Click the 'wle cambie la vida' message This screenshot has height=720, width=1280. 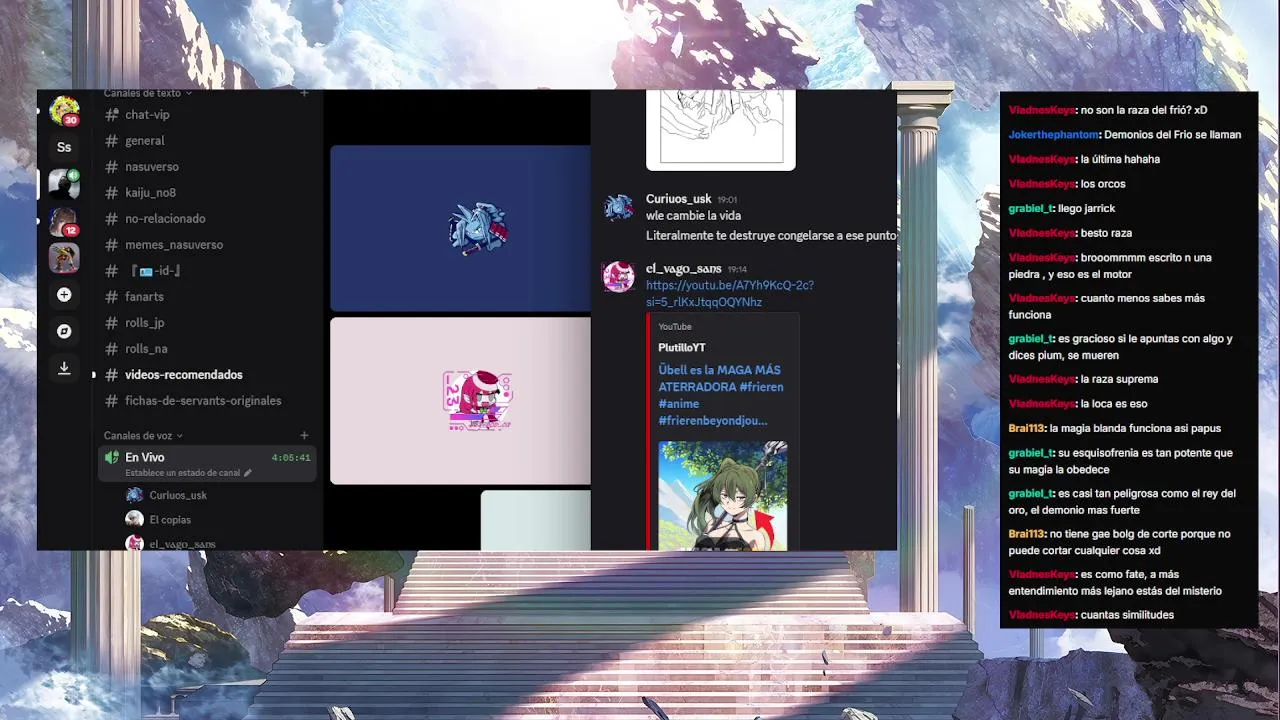pyautogui.click(x=693, y=216)
